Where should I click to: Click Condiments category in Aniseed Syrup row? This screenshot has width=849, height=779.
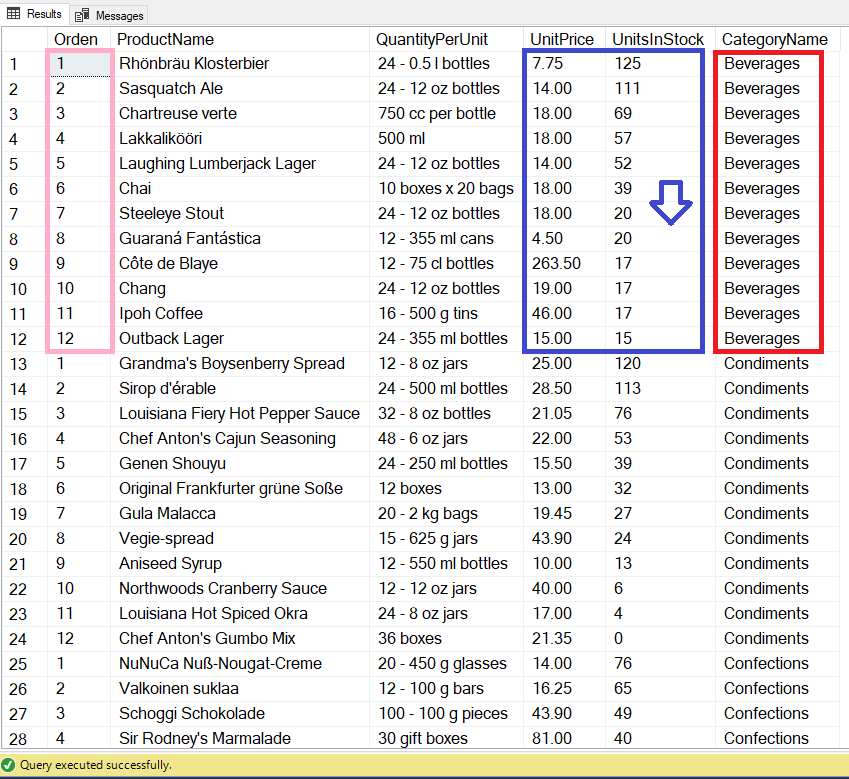tap(778, 564)
